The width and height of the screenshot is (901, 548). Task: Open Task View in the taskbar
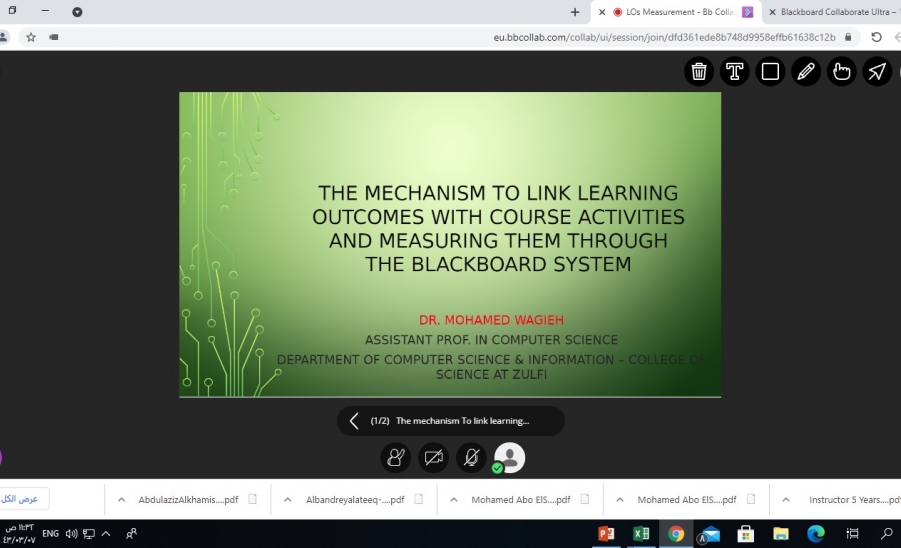pos(852,534)
